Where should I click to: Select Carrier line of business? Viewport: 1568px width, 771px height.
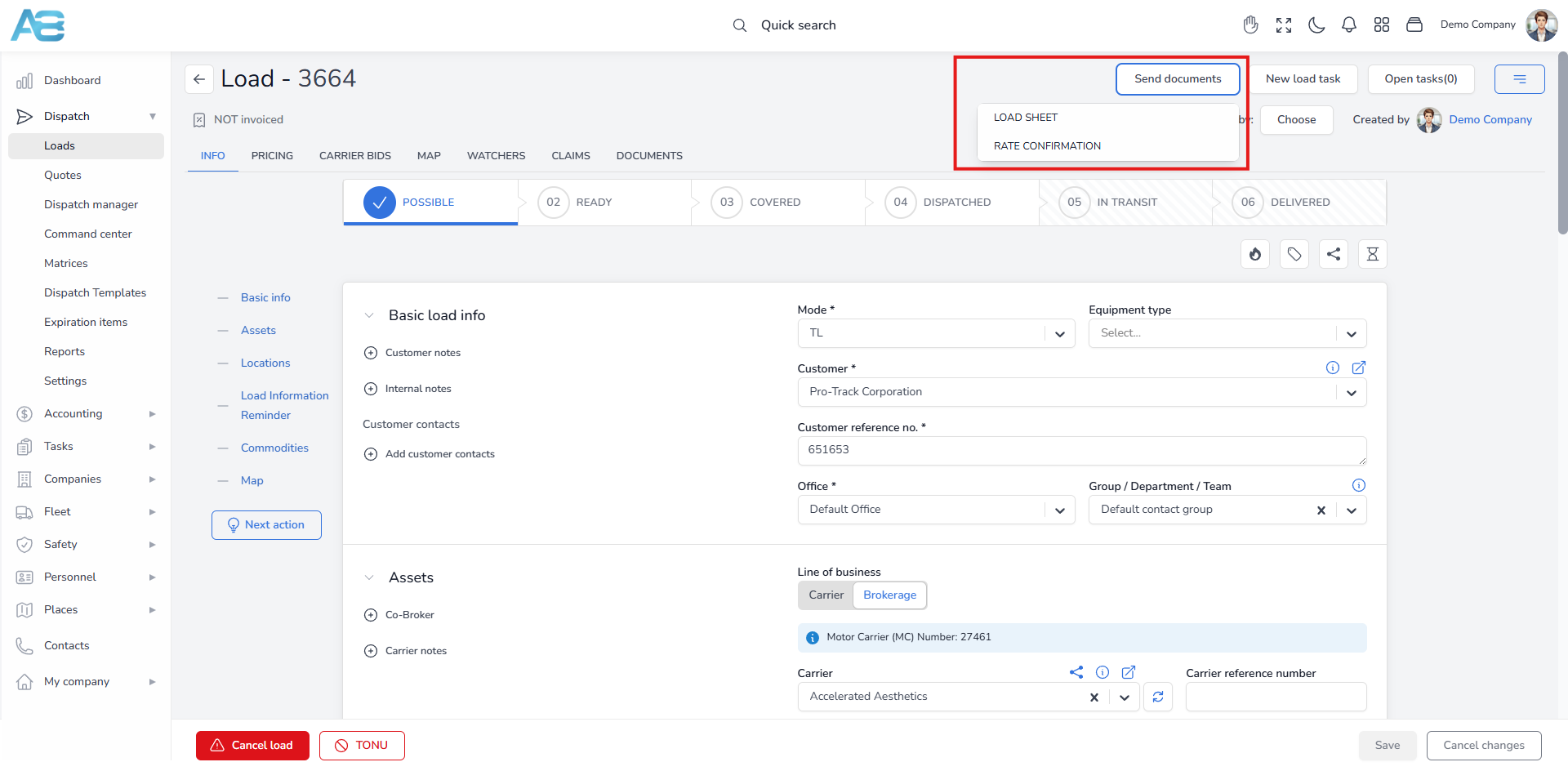[826, 595]
